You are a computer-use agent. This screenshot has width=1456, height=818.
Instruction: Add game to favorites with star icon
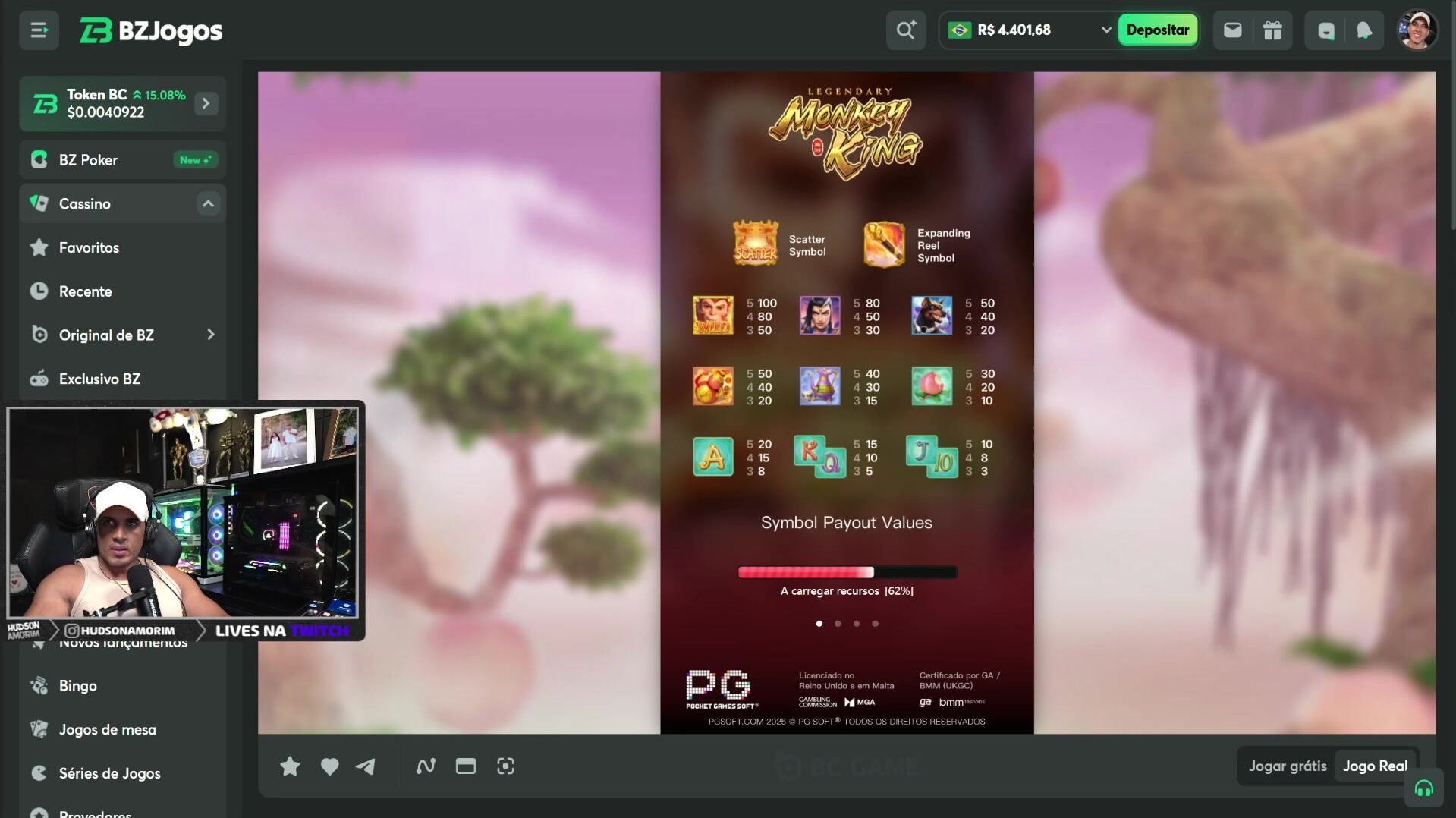290,766
